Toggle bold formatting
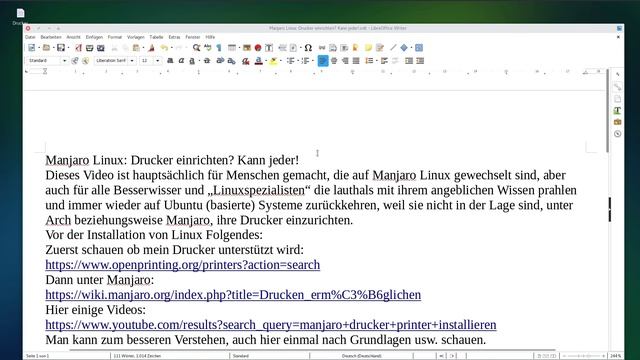 click(x=170, y=61)
